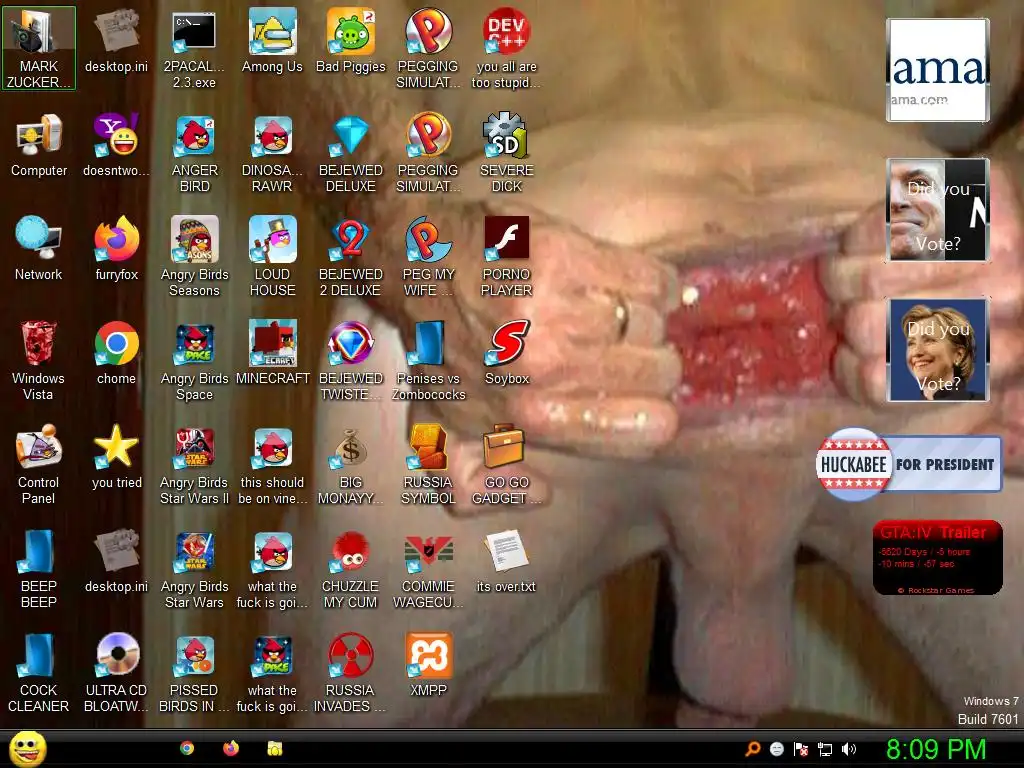Open the red Flash player icon

coord(506,257)
